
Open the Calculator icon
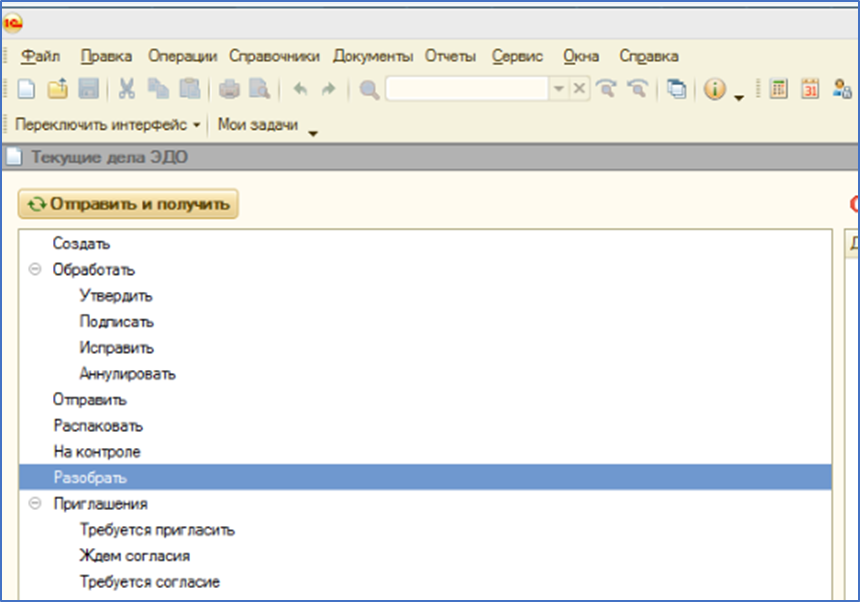(x=778, y=88)
